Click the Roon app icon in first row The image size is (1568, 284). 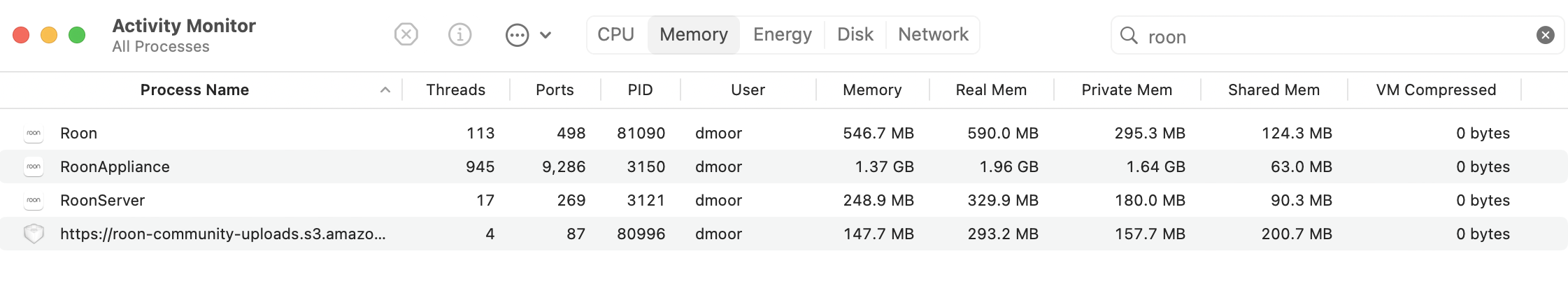point(34,133)
